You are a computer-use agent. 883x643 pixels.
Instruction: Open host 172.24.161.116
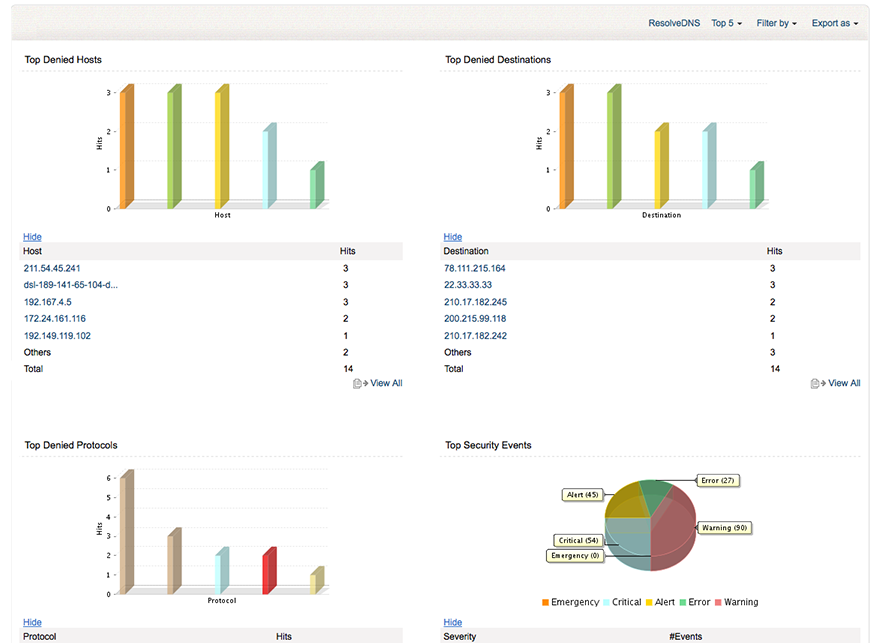55,319
